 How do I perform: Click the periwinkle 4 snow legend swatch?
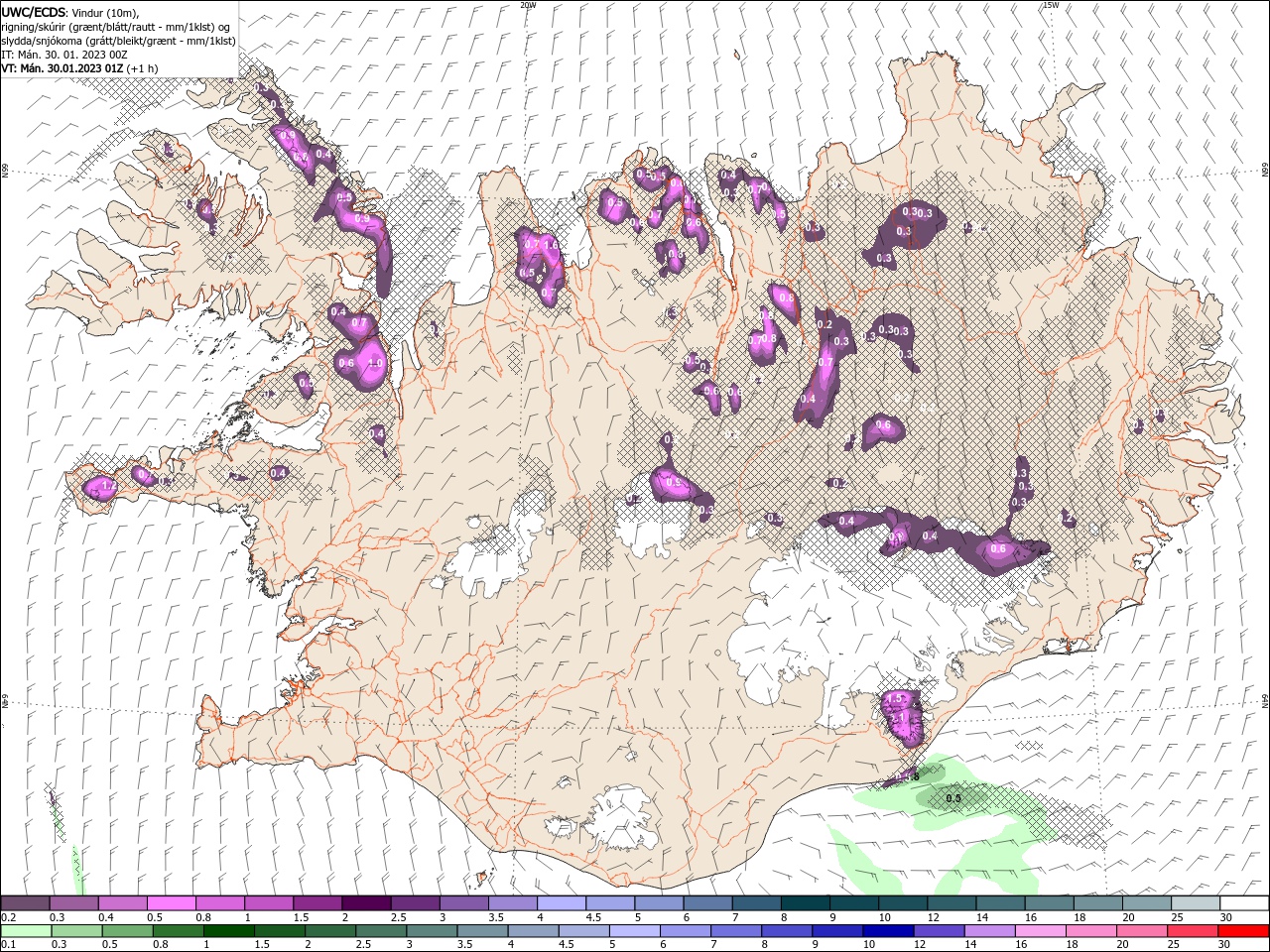pyautogui.click(x=561, y=903)
